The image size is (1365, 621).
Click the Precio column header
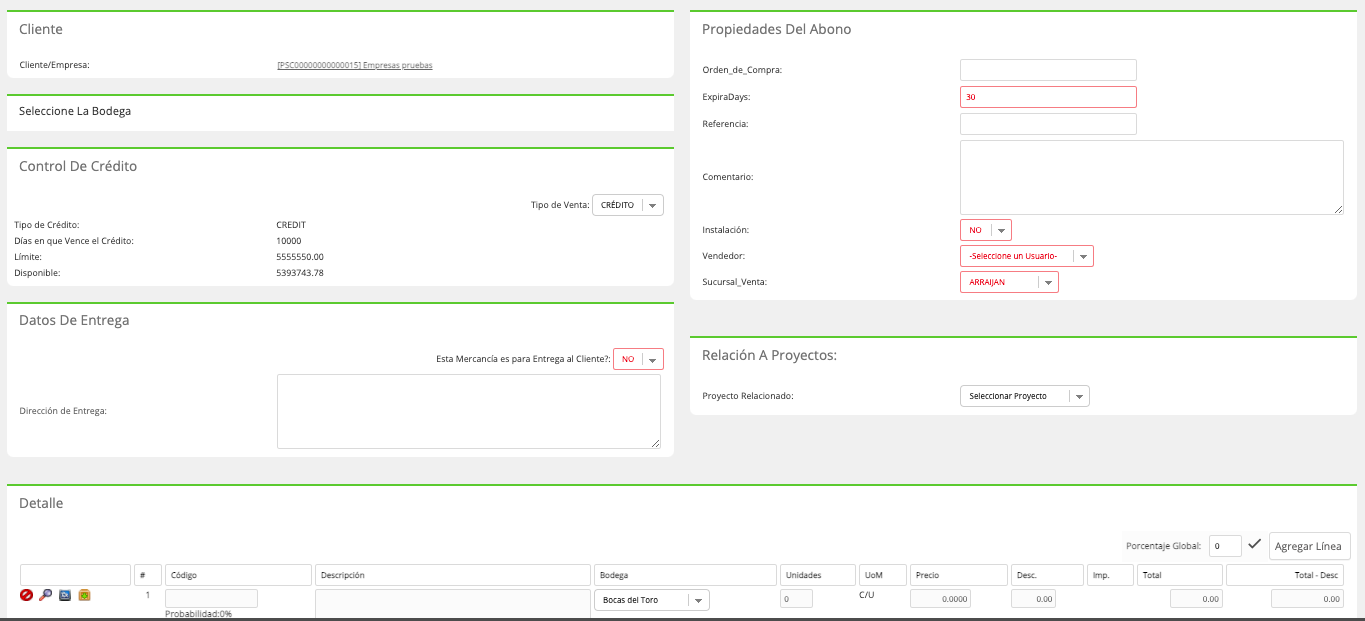[959, 575]
